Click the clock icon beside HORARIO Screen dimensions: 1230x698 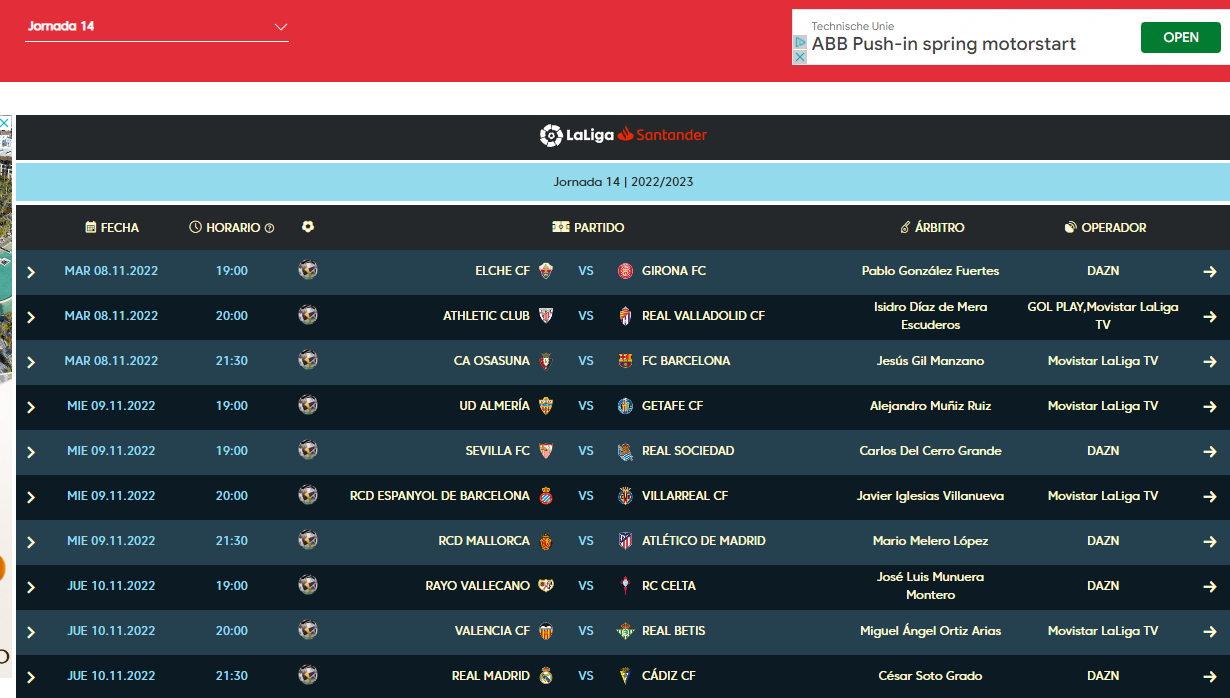coord(196,227)
